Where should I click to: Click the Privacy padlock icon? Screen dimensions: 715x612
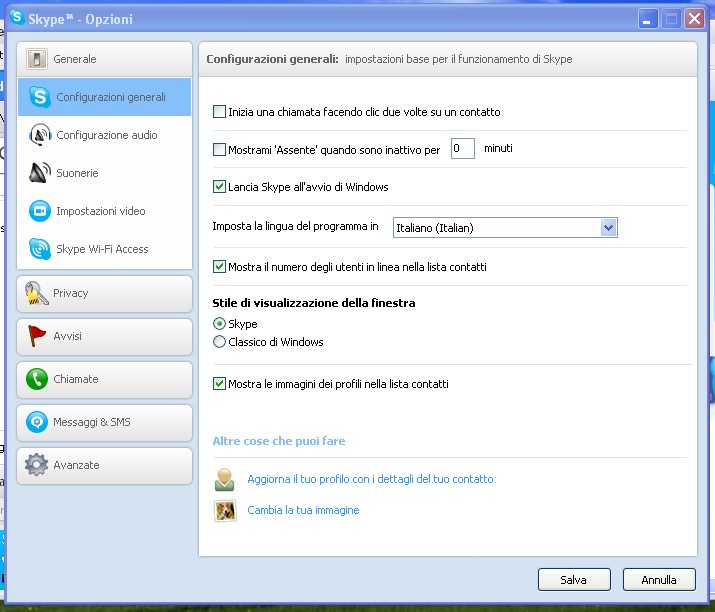click(37, 293)
